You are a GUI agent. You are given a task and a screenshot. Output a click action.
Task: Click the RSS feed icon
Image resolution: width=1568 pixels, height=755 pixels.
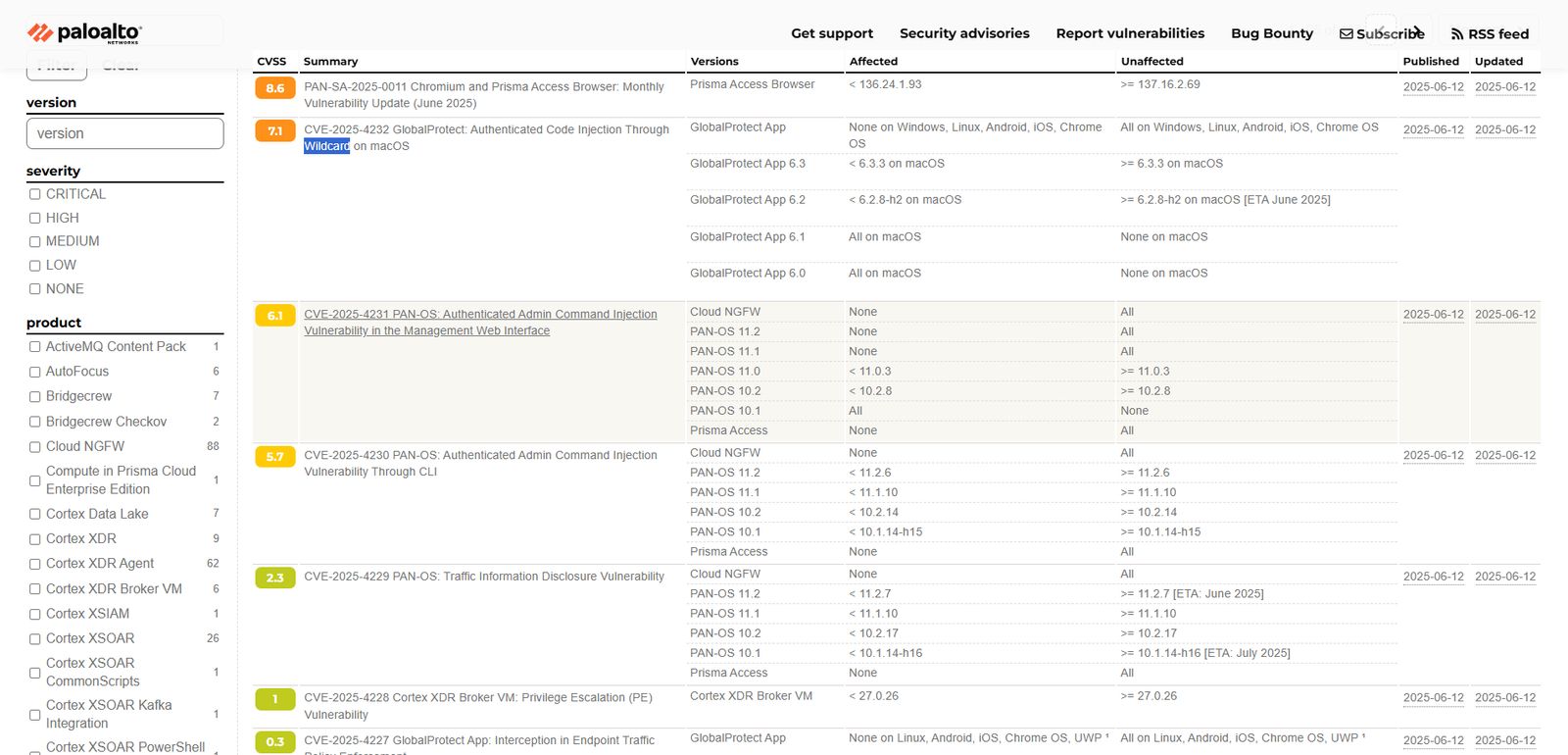pyautogui.click(x=1457, y=34)
